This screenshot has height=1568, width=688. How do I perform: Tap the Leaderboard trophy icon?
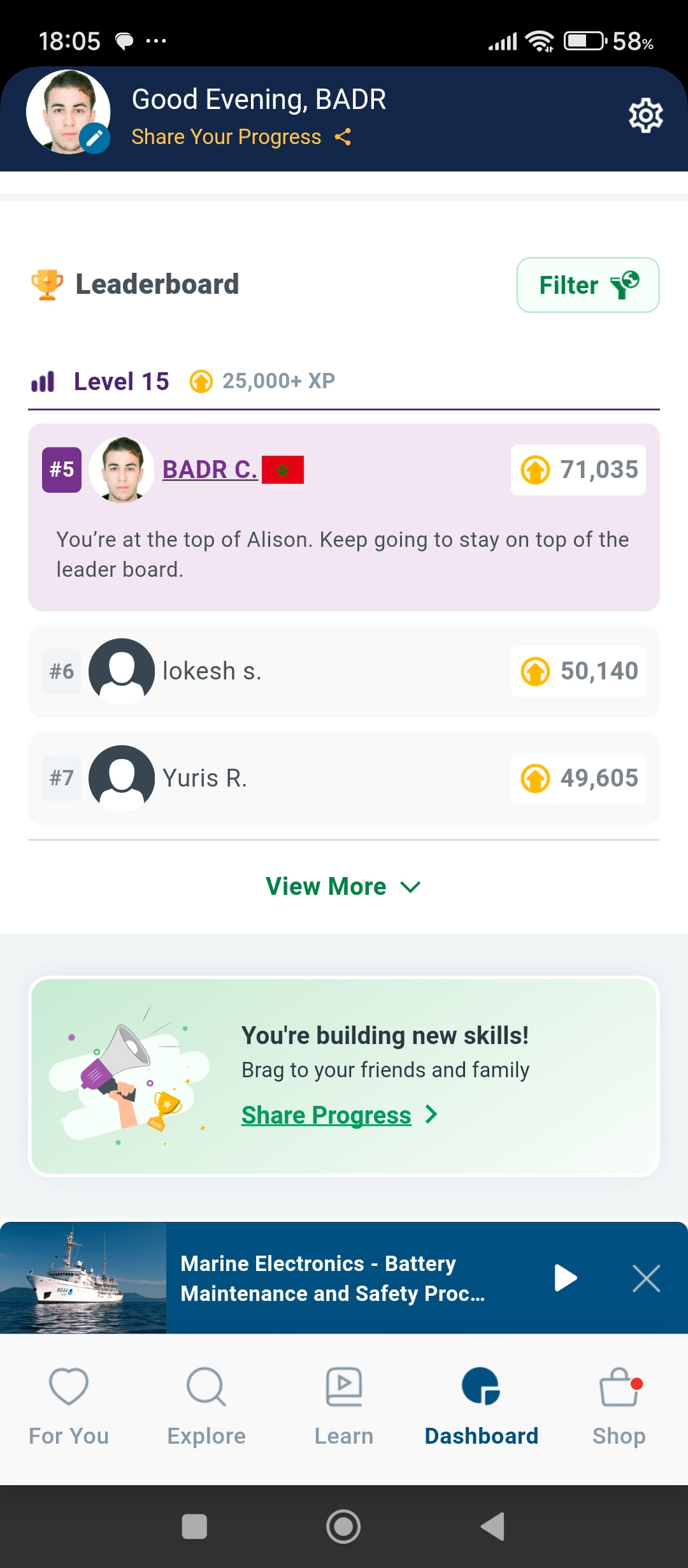(47, 284)
